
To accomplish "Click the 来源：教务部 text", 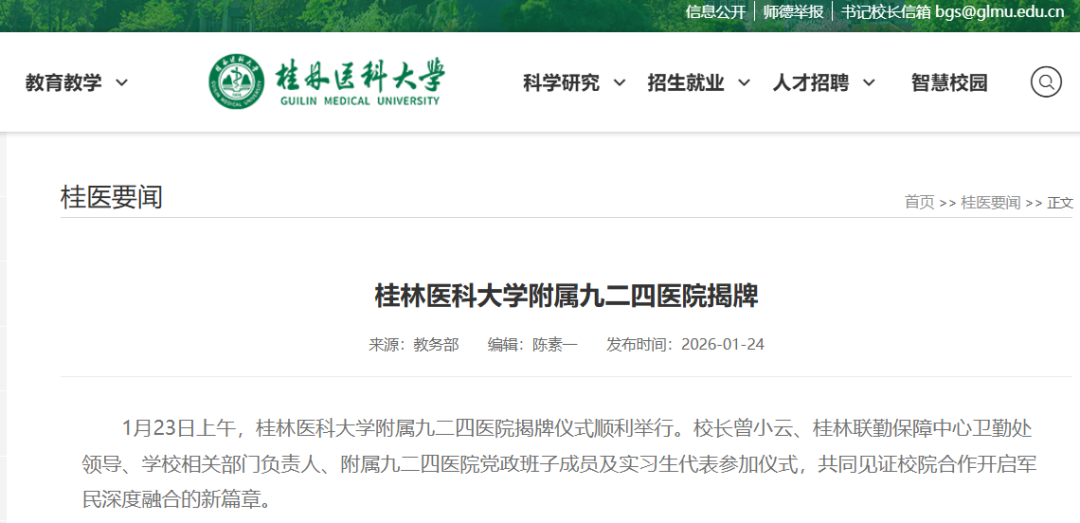I will (413, 344).
